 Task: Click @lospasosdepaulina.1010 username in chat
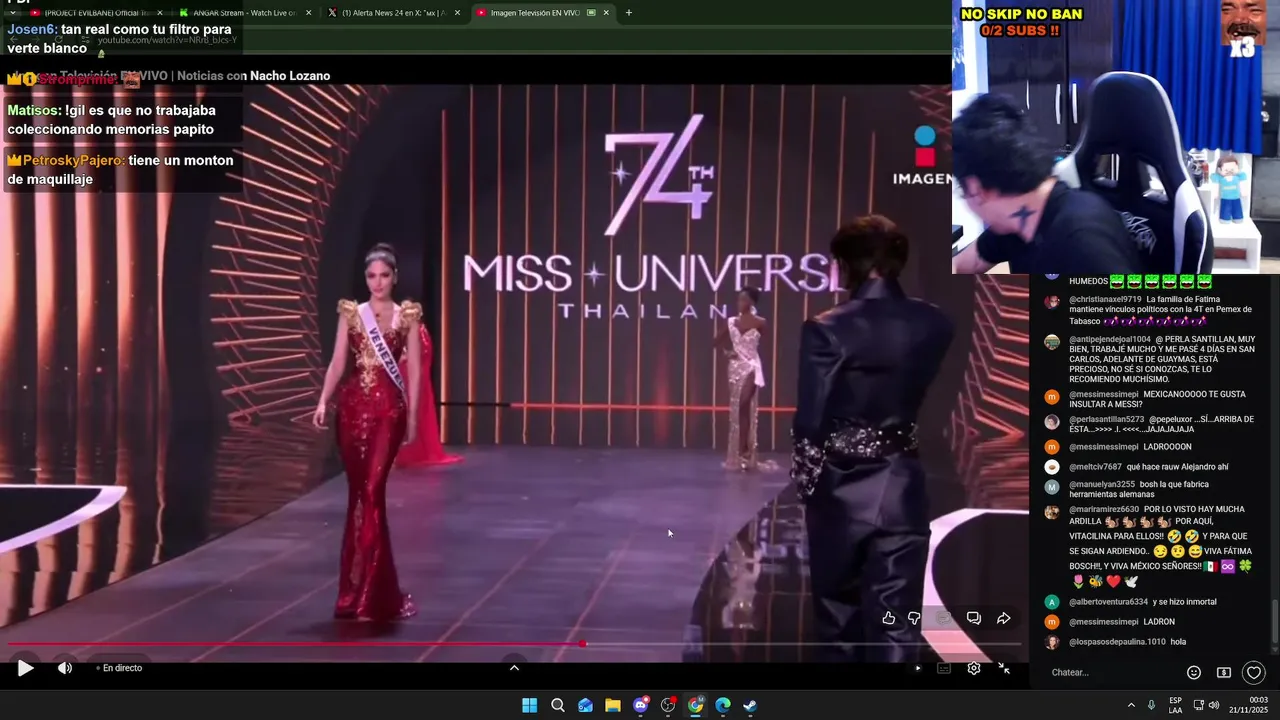1117,642
